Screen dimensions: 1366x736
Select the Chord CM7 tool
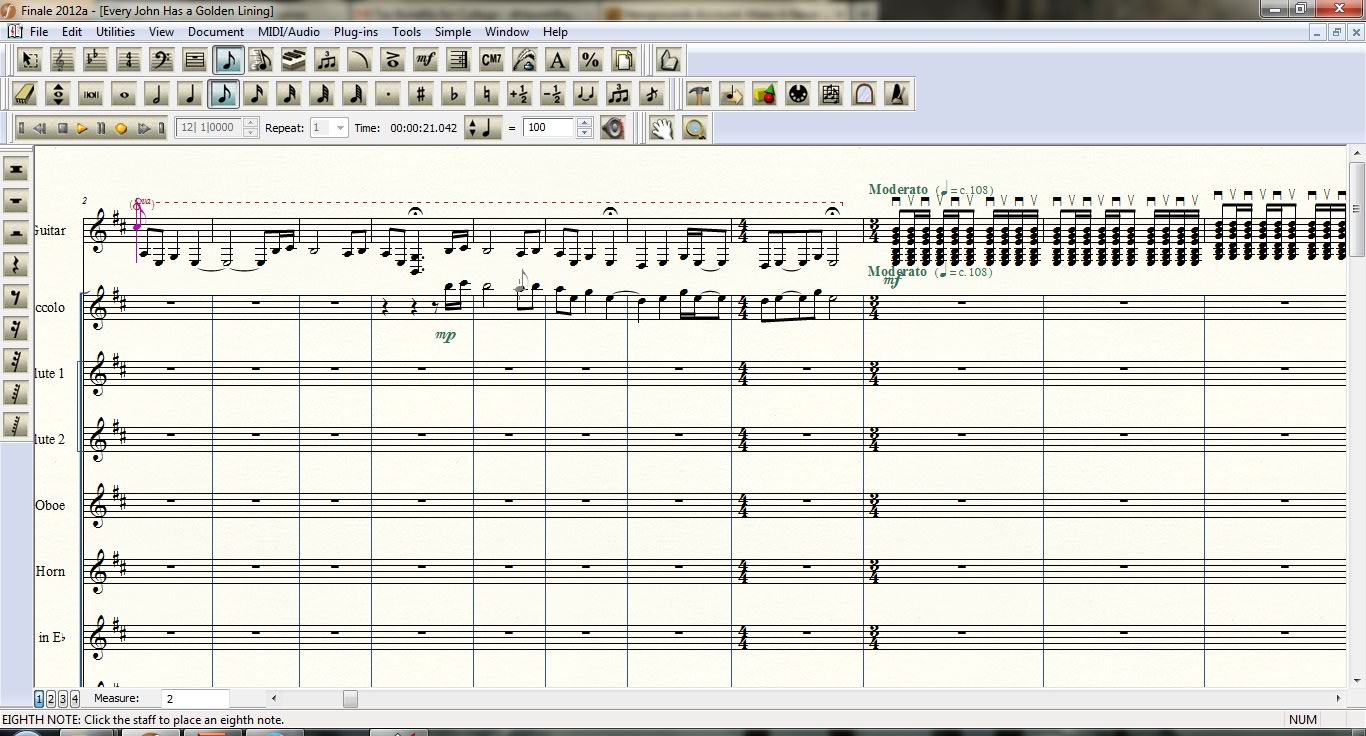(x=491, y=60)
